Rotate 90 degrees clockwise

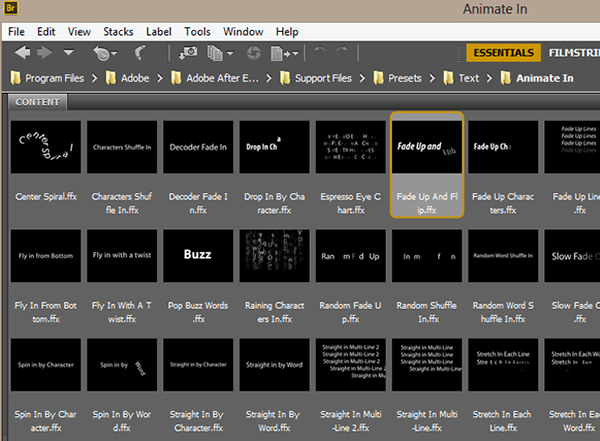tap(342, 53)
